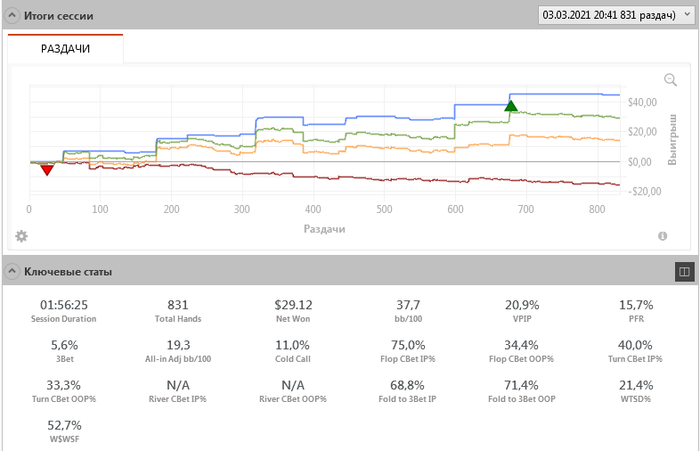Select the Net Won stat value
Screen dimensions: 700x451
tap(293, 304)
